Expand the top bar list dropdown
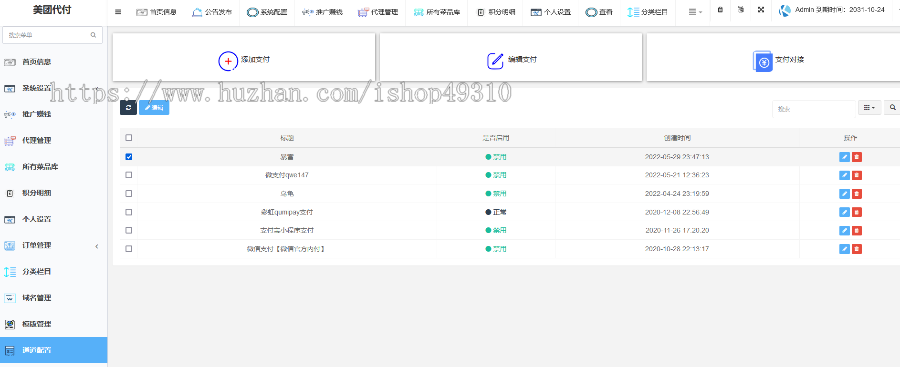This screenshot has height=367, width=900. (696, 11)
